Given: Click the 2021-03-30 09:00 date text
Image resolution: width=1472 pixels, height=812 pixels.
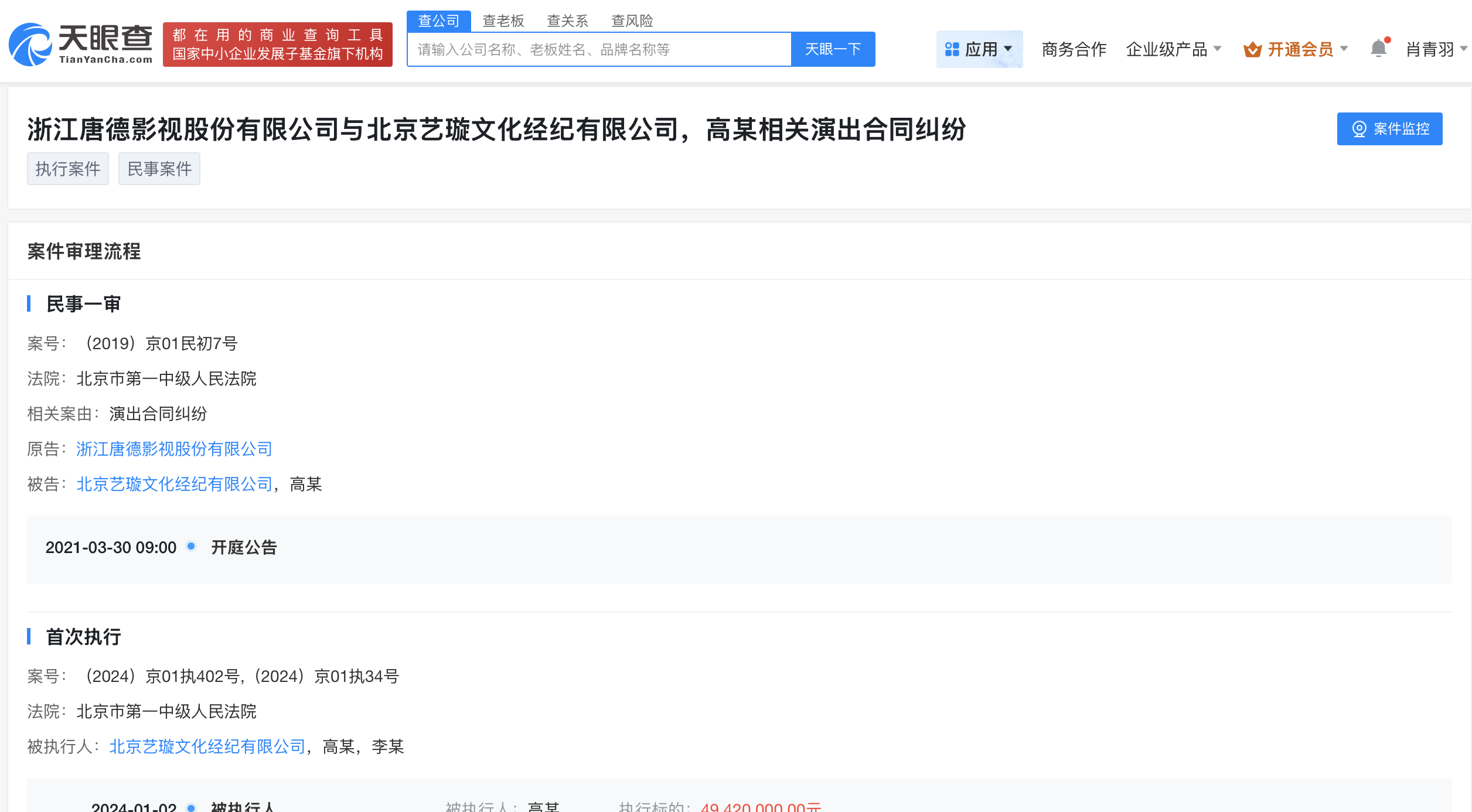Looking at the screenshot, I should [x=111, y=547].
